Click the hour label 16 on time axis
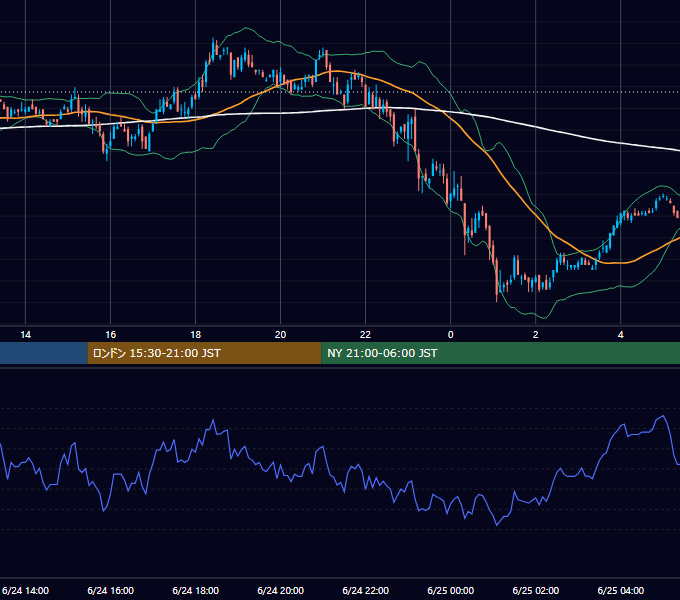 coord(111,335)
